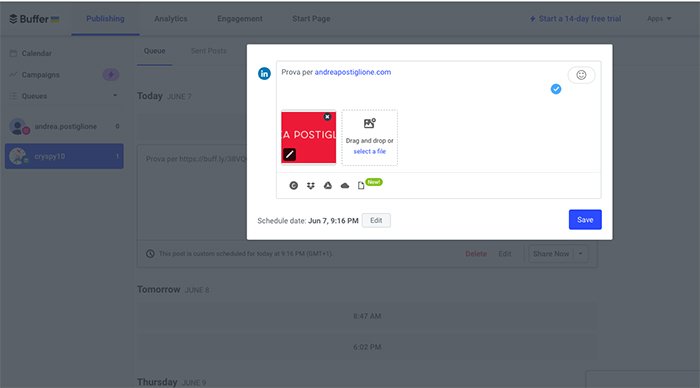Edit the schedule date

[376, 221]
